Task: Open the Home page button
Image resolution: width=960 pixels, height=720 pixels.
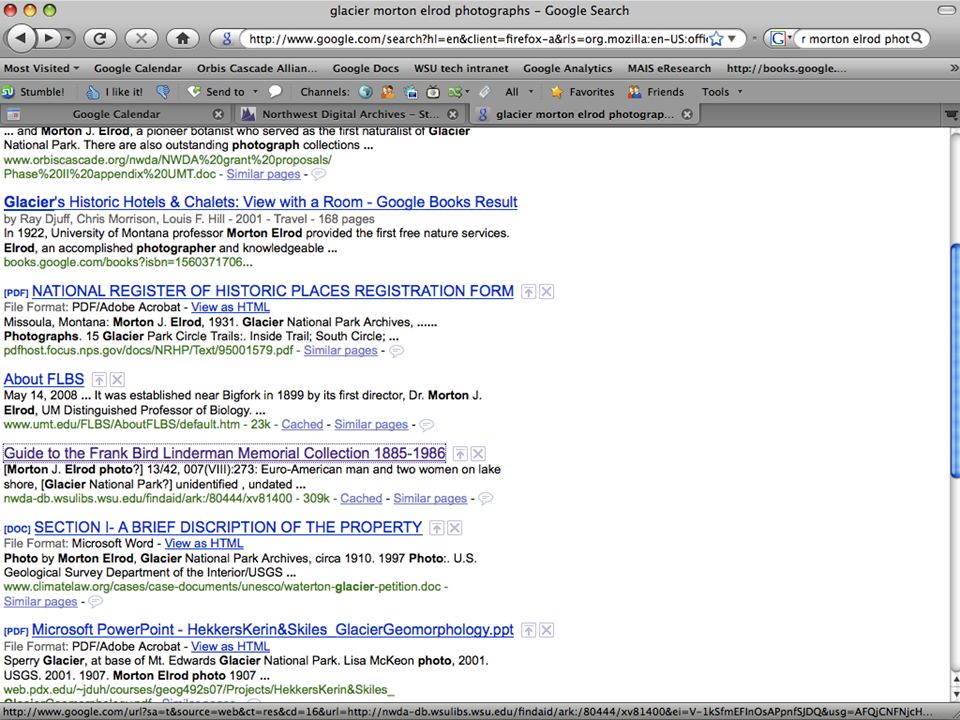Action: pos(182,39)
